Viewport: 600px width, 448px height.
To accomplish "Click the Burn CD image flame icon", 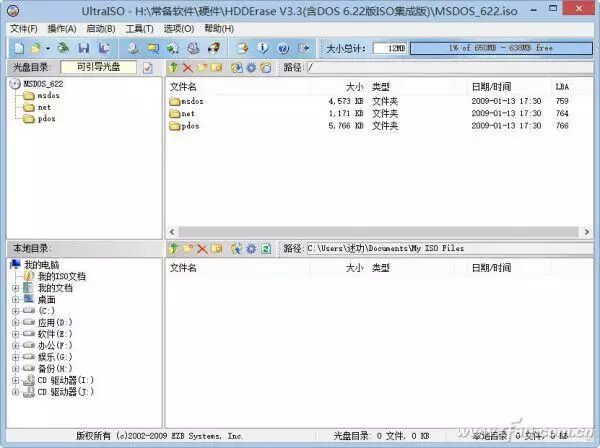I will (214, 48).
